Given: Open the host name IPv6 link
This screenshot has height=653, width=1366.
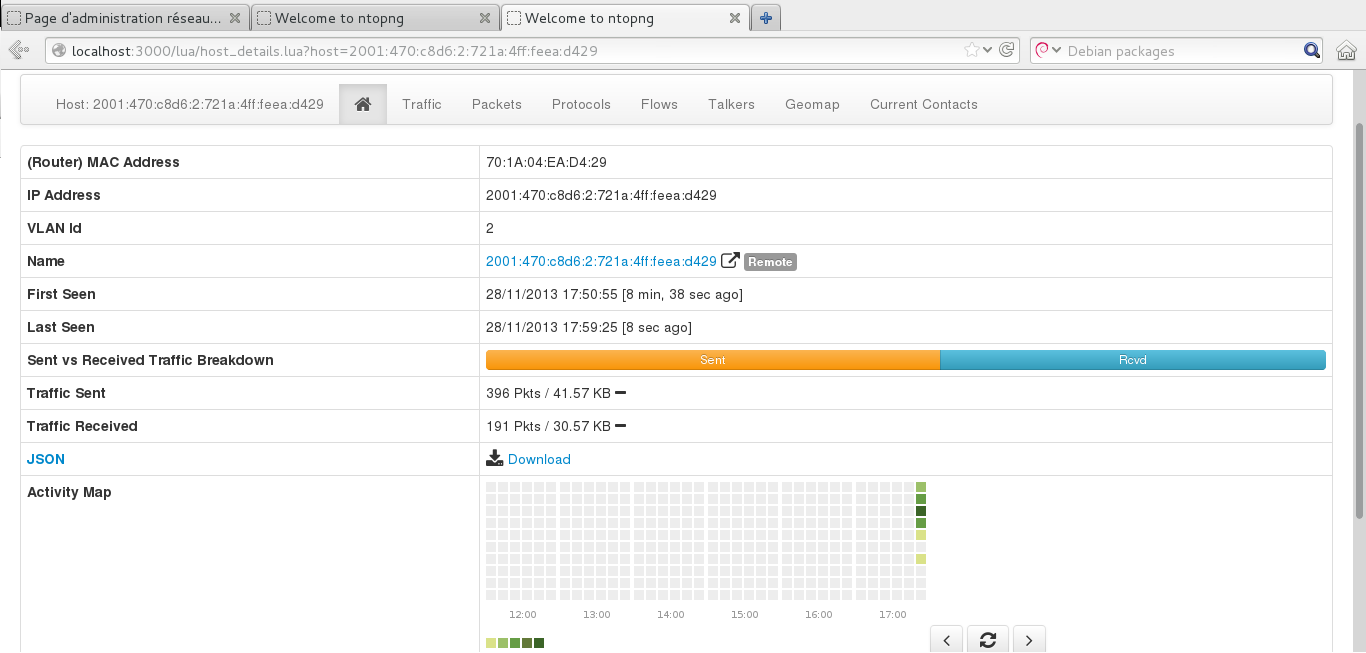Looking at the screenshot, I should [601, 261].
